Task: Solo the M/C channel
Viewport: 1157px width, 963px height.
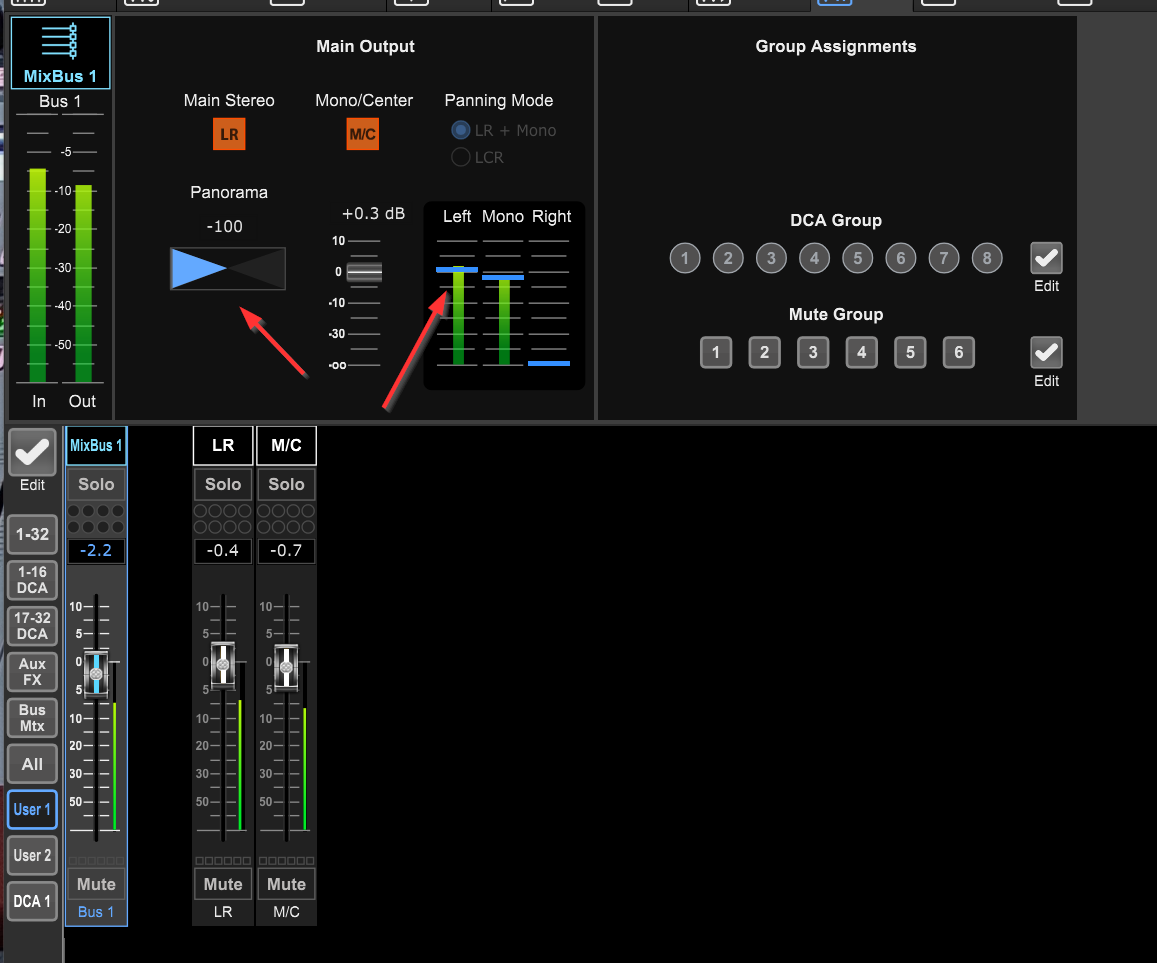Action: click(x=286, y=484)
